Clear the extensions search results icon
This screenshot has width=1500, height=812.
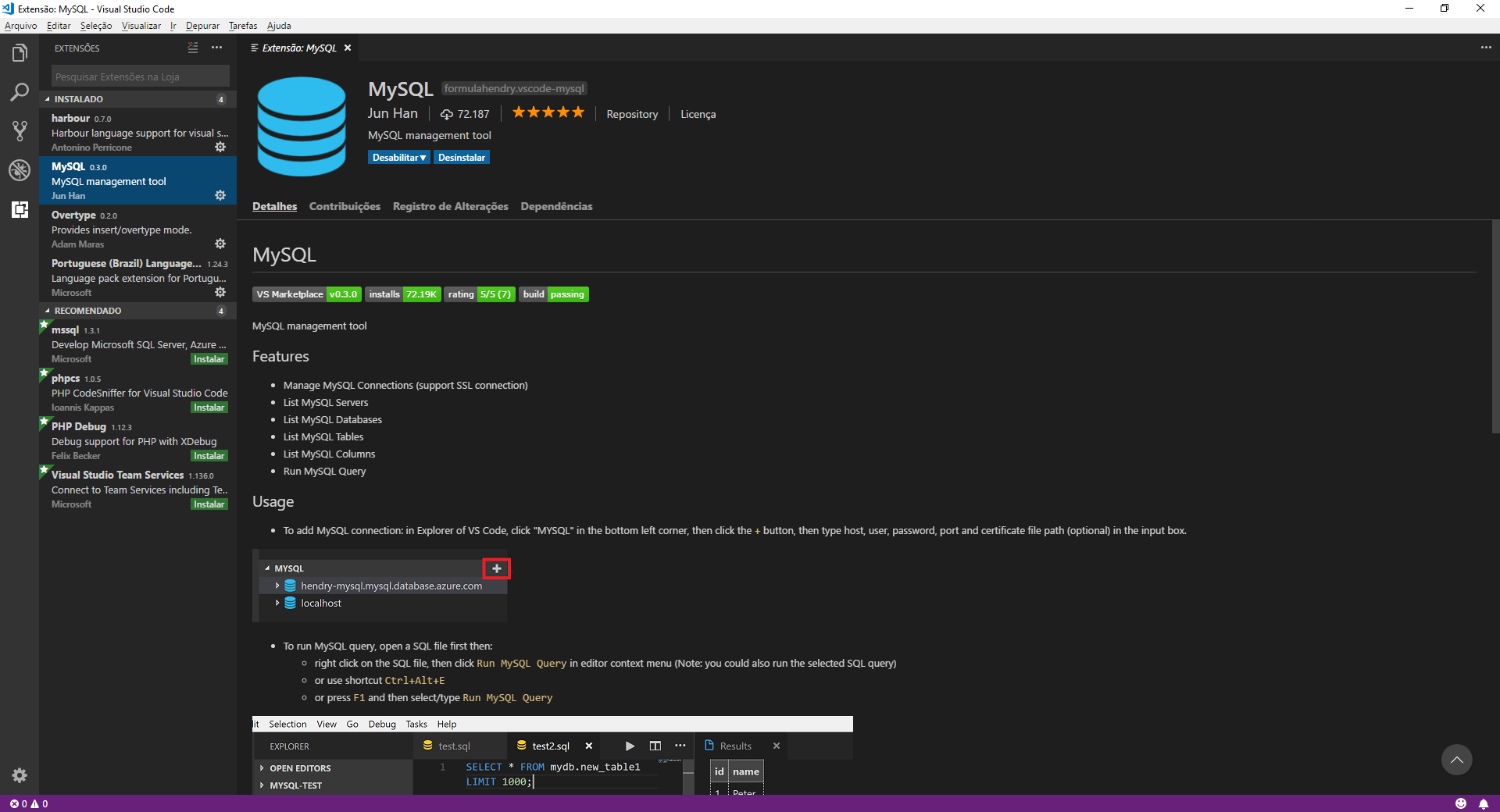[193, 48]
